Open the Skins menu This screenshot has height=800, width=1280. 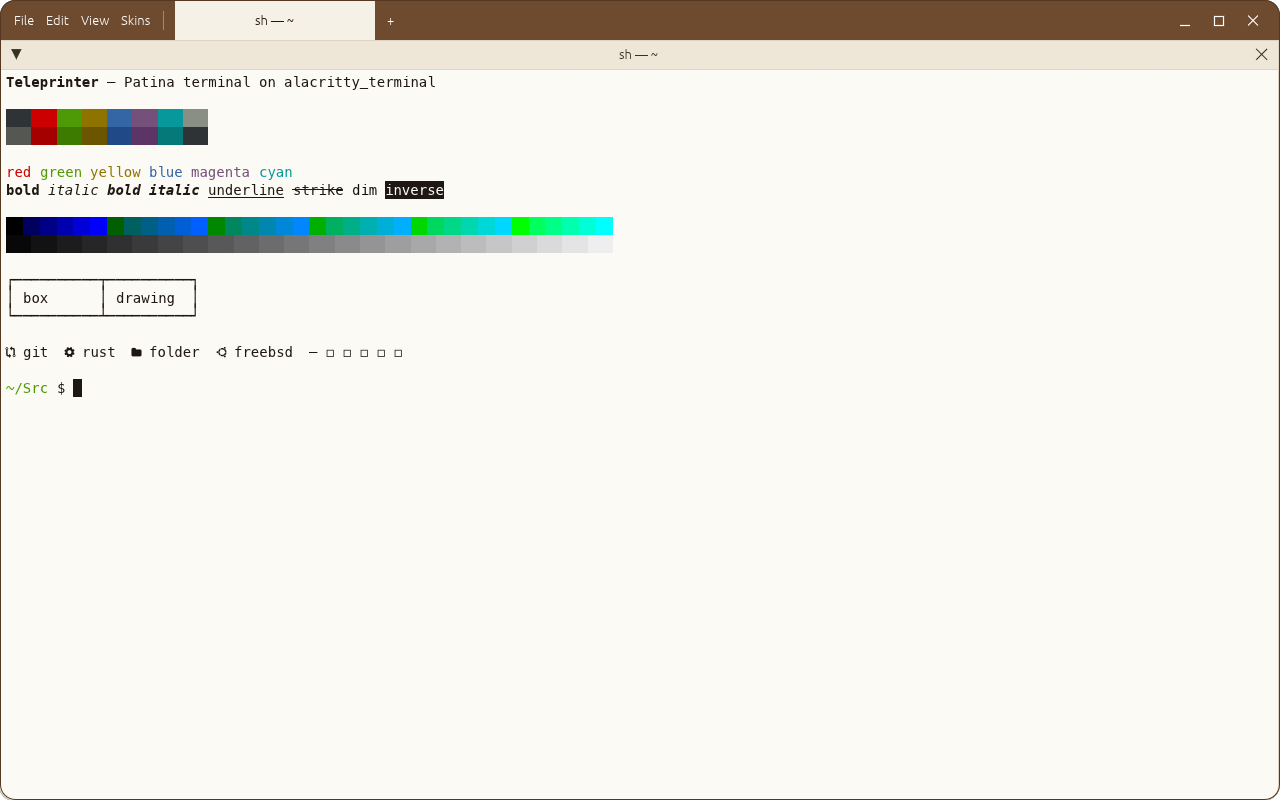(136, 20)
